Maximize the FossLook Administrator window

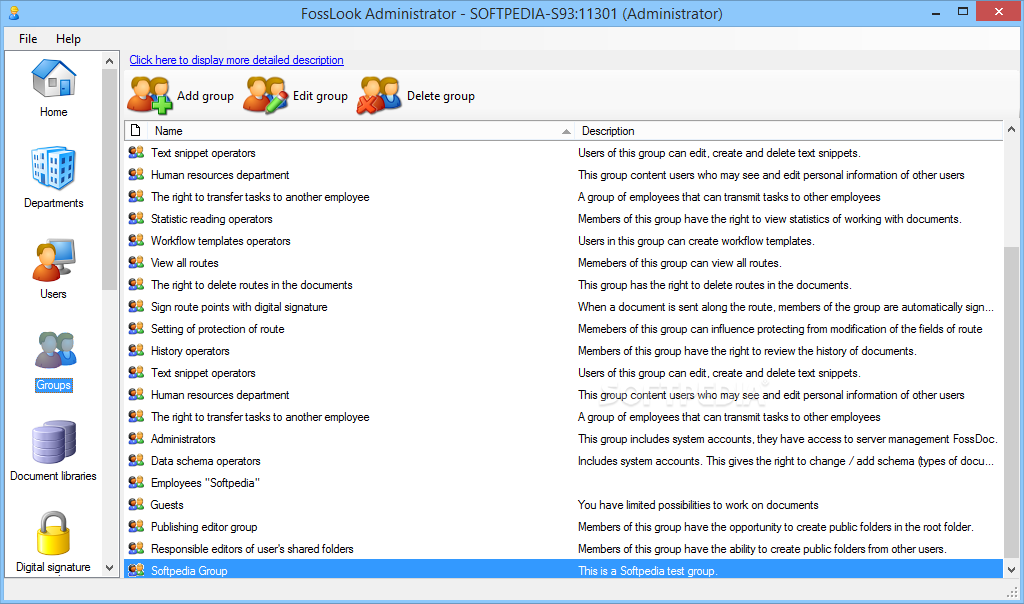point(963,12)
